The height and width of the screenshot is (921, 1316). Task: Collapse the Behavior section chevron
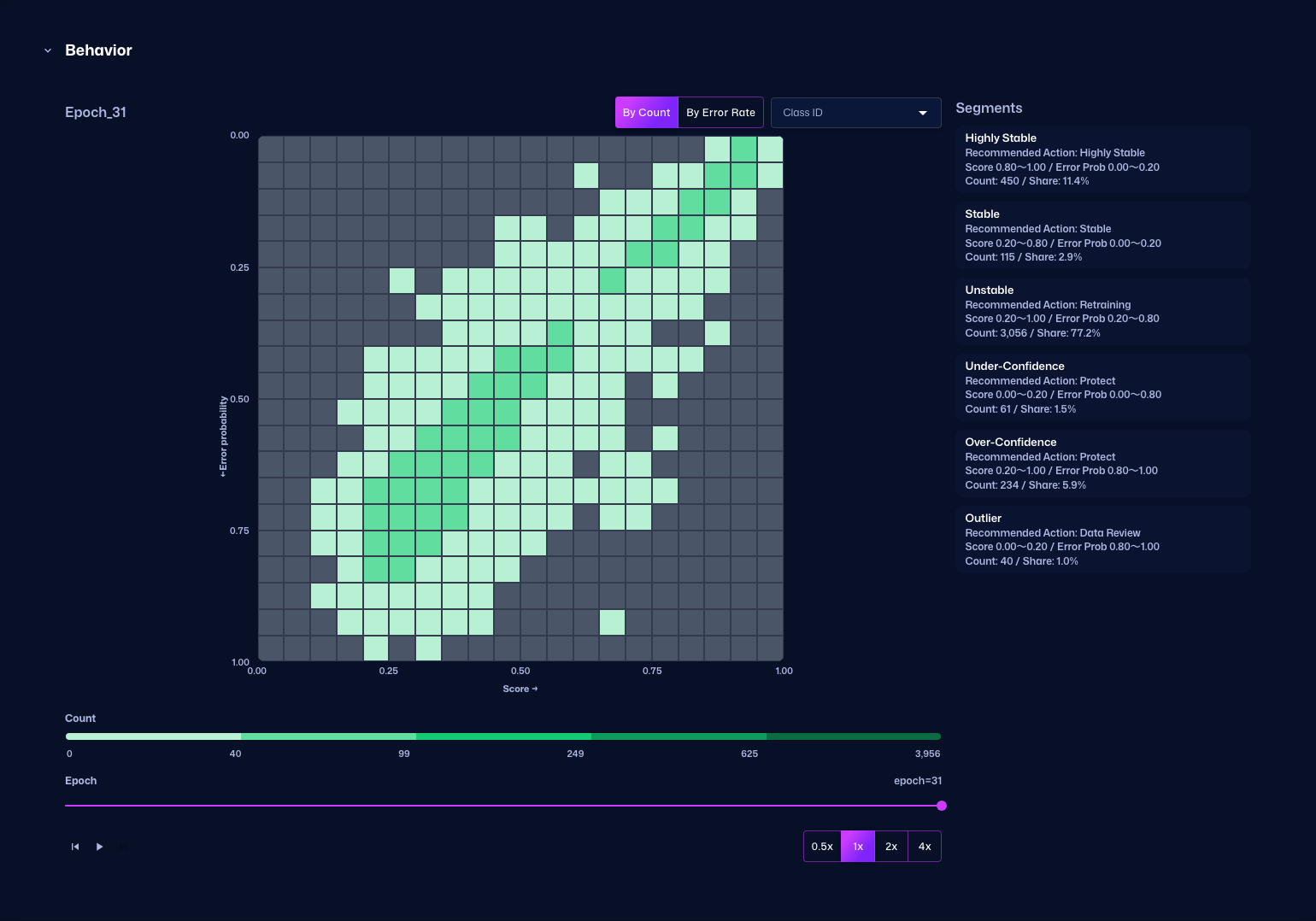point(48,51)
